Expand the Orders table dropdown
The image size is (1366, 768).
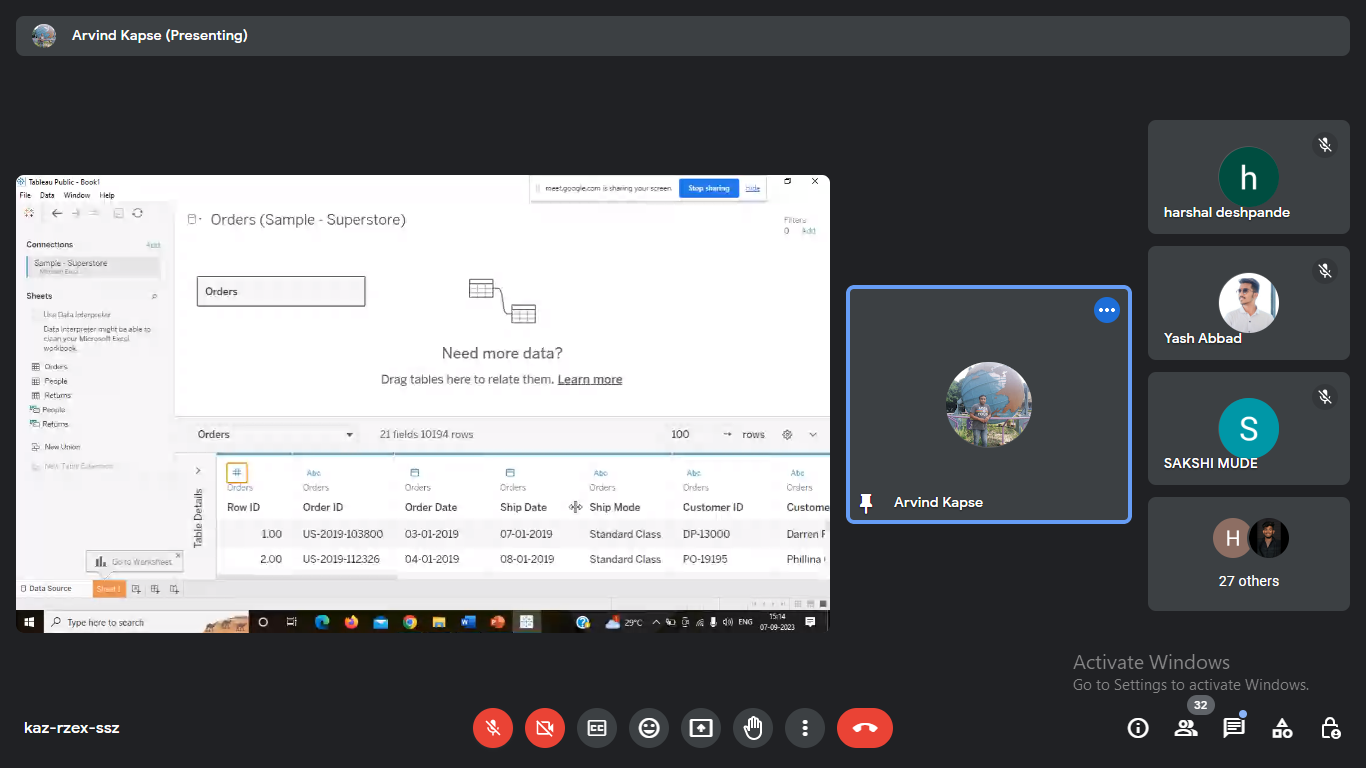[349, 435]
